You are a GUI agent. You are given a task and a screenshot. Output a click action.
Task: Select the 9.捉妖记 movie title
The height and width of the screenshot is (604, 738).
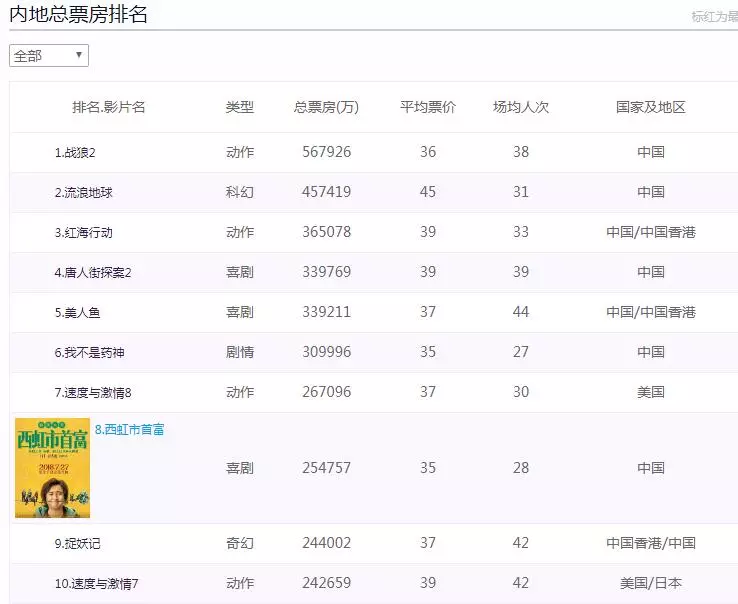point(77,544)
